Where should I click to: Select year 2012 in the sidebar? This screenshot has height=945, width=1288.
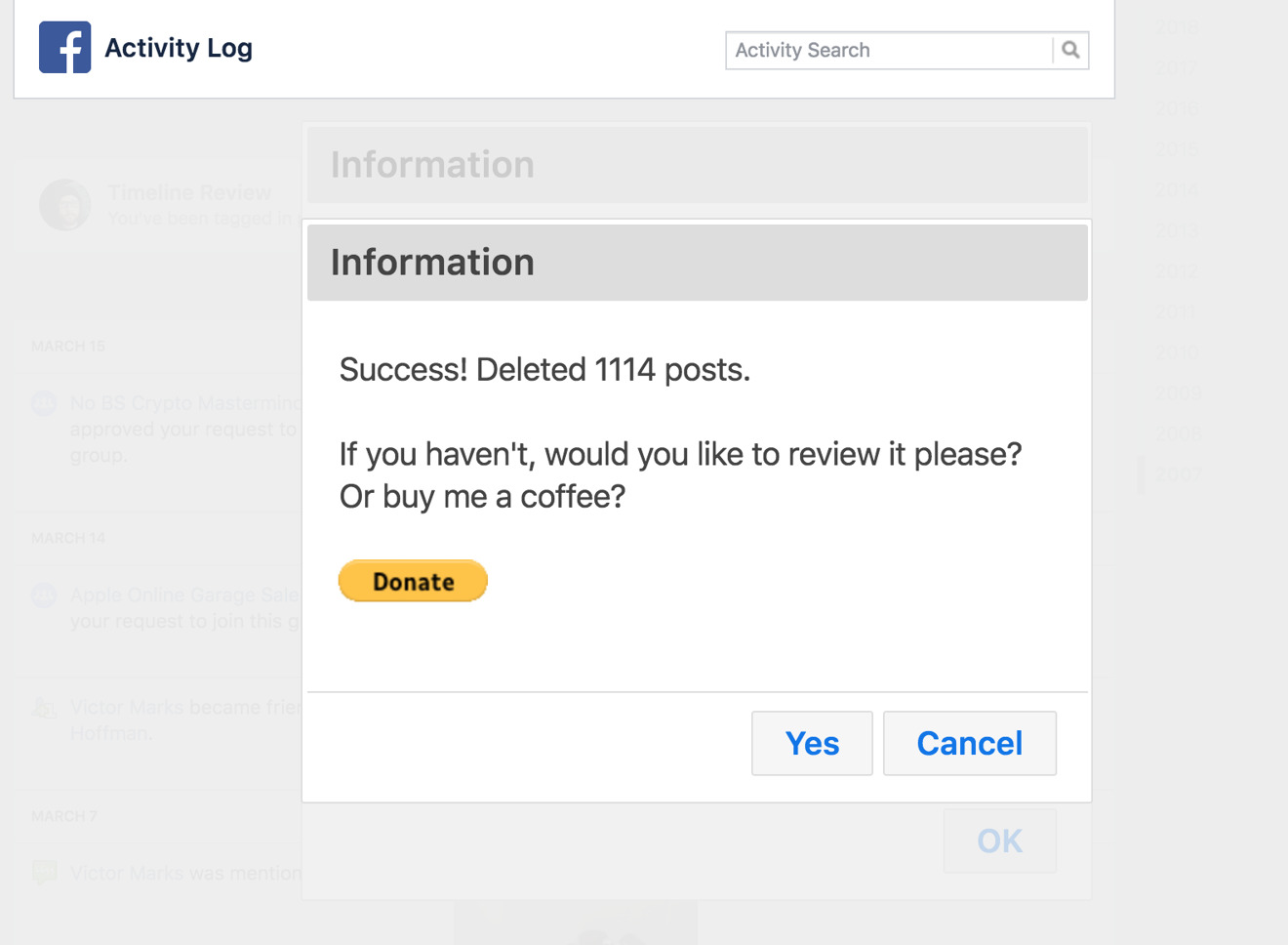point(1178,271)
